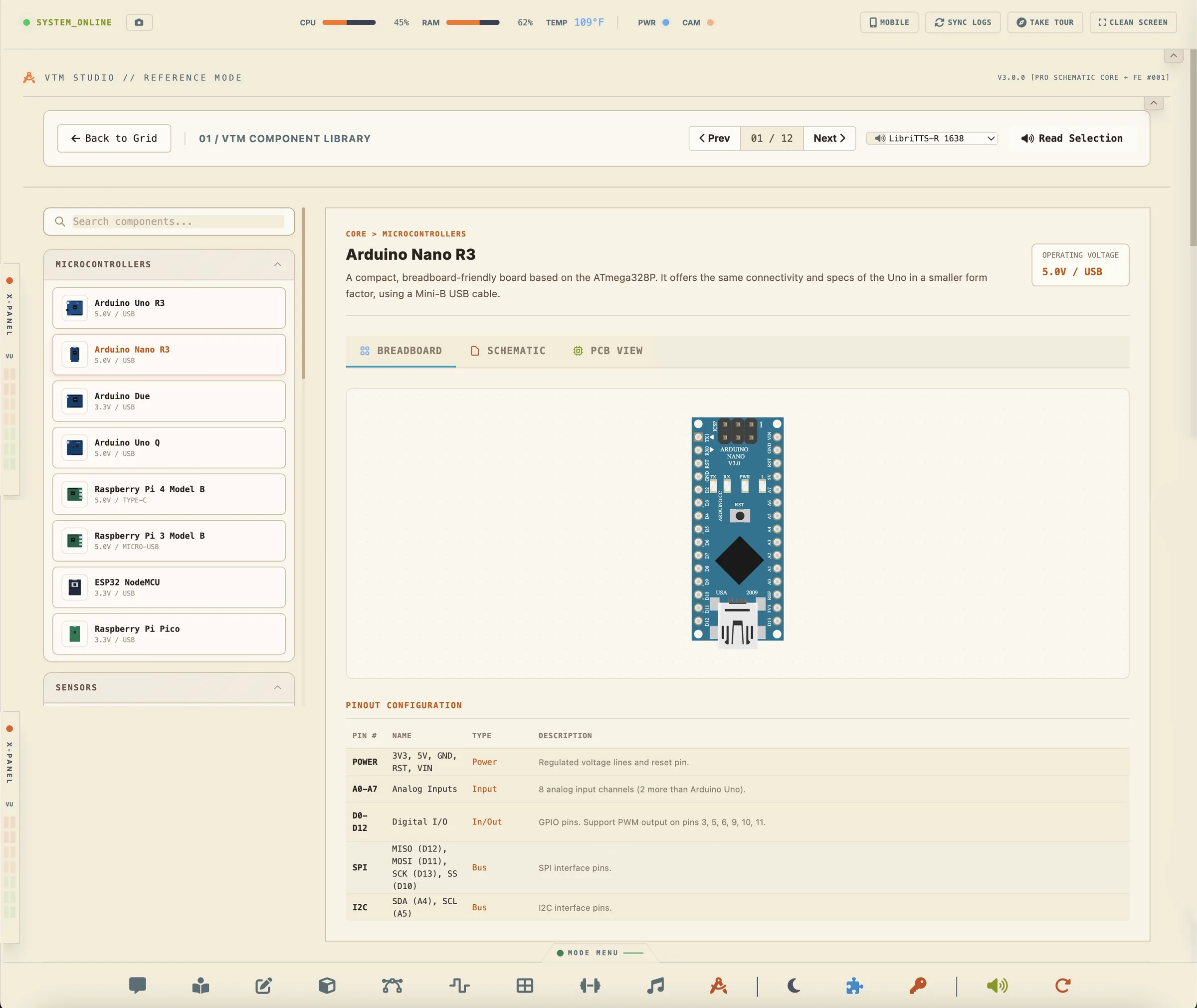Select the 3D cube mode icon

coord(327,985)
